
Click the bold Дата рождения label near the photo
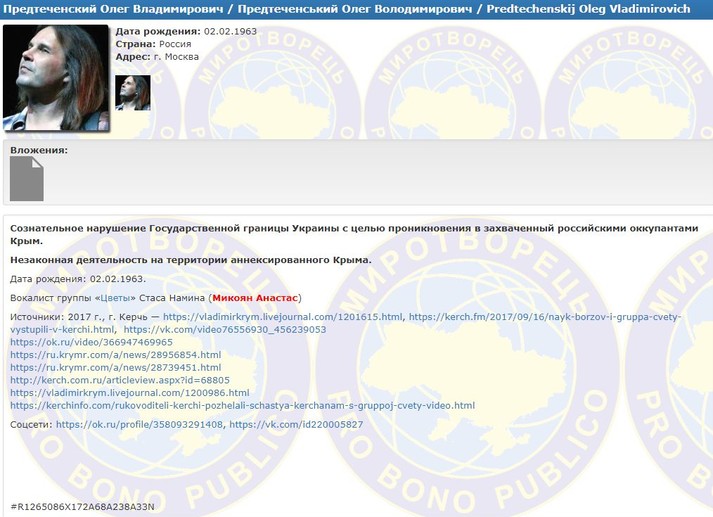[x=157, y=32]
